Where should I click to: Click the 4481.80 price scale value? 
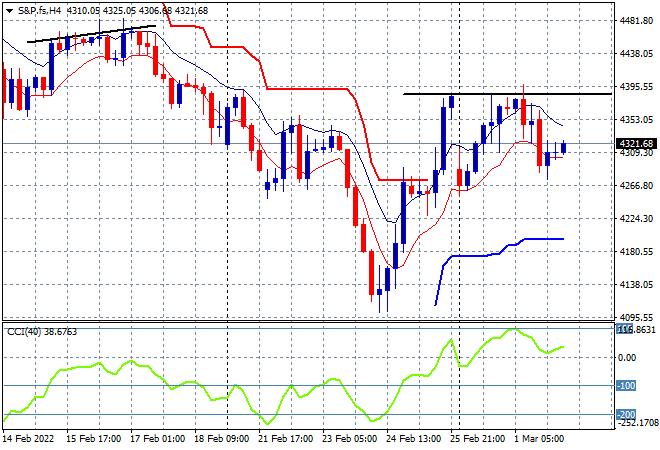click(636, 20)
